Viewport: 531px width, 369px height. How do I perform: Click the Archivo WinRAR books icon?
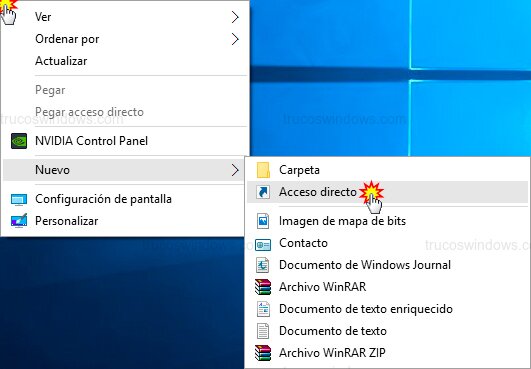click(x=263, y=287)
